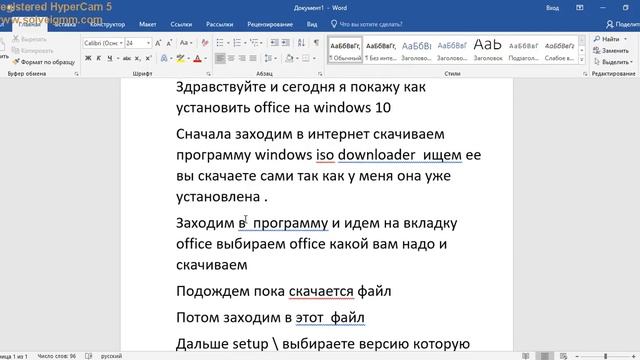Viewport: 640px width, 360px height.
Task: Open Буфер обмена clipboard pane launcher
Action: tap(76, 74)
